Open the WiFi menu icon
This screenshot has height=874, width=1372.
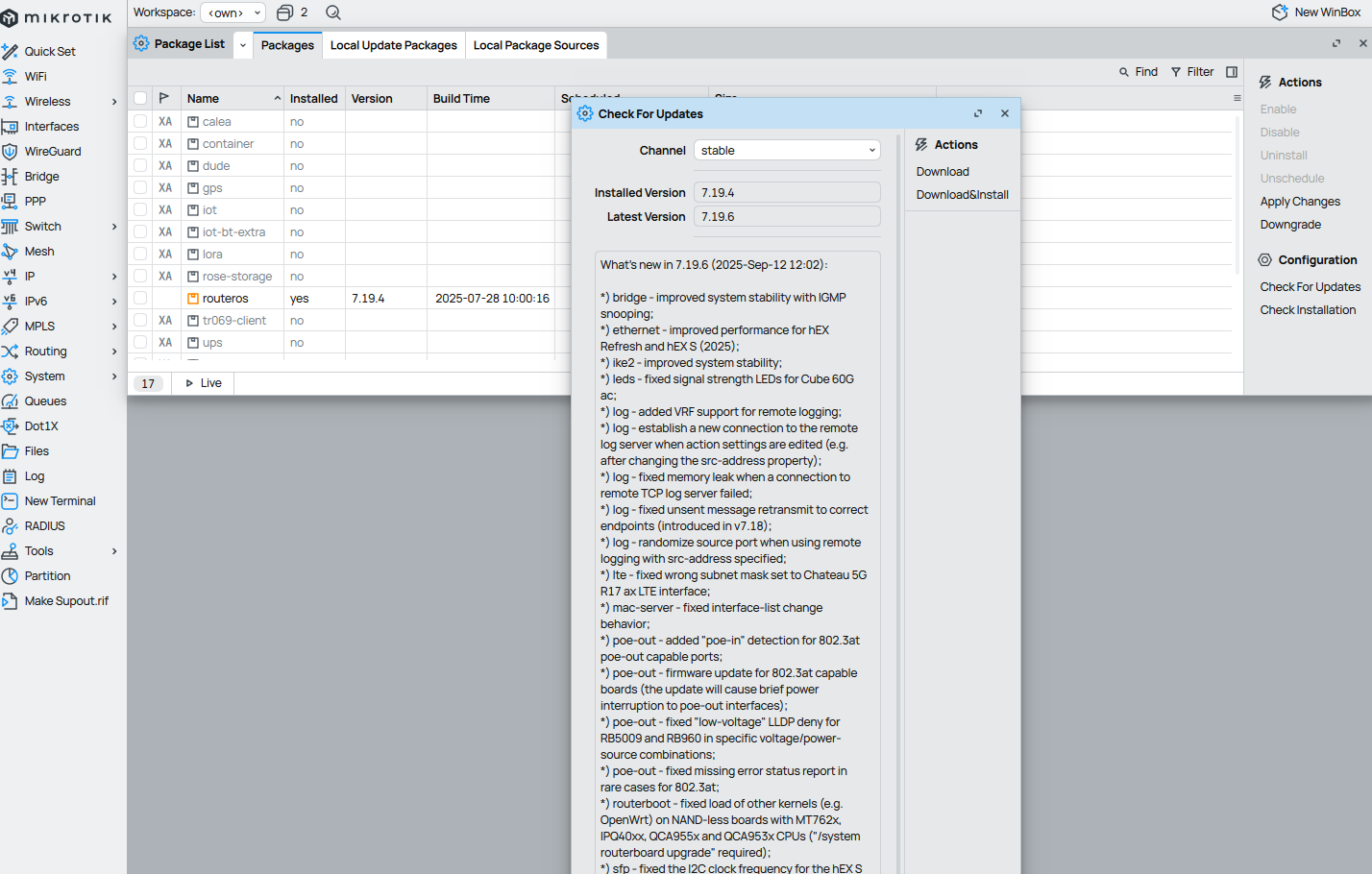[x=10, y=77]
